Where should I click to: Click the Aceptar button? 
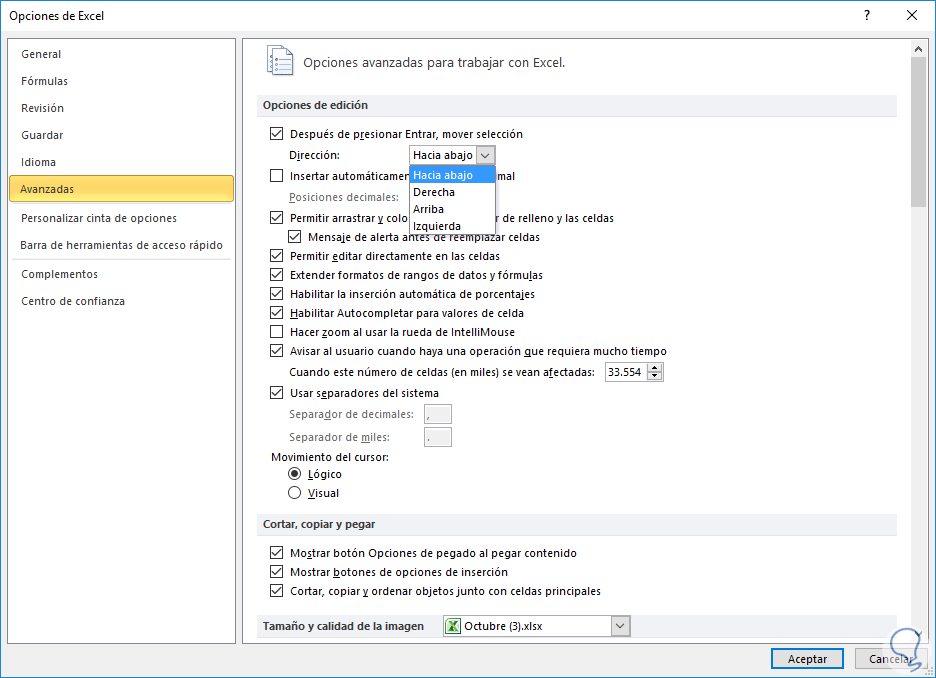807,659
